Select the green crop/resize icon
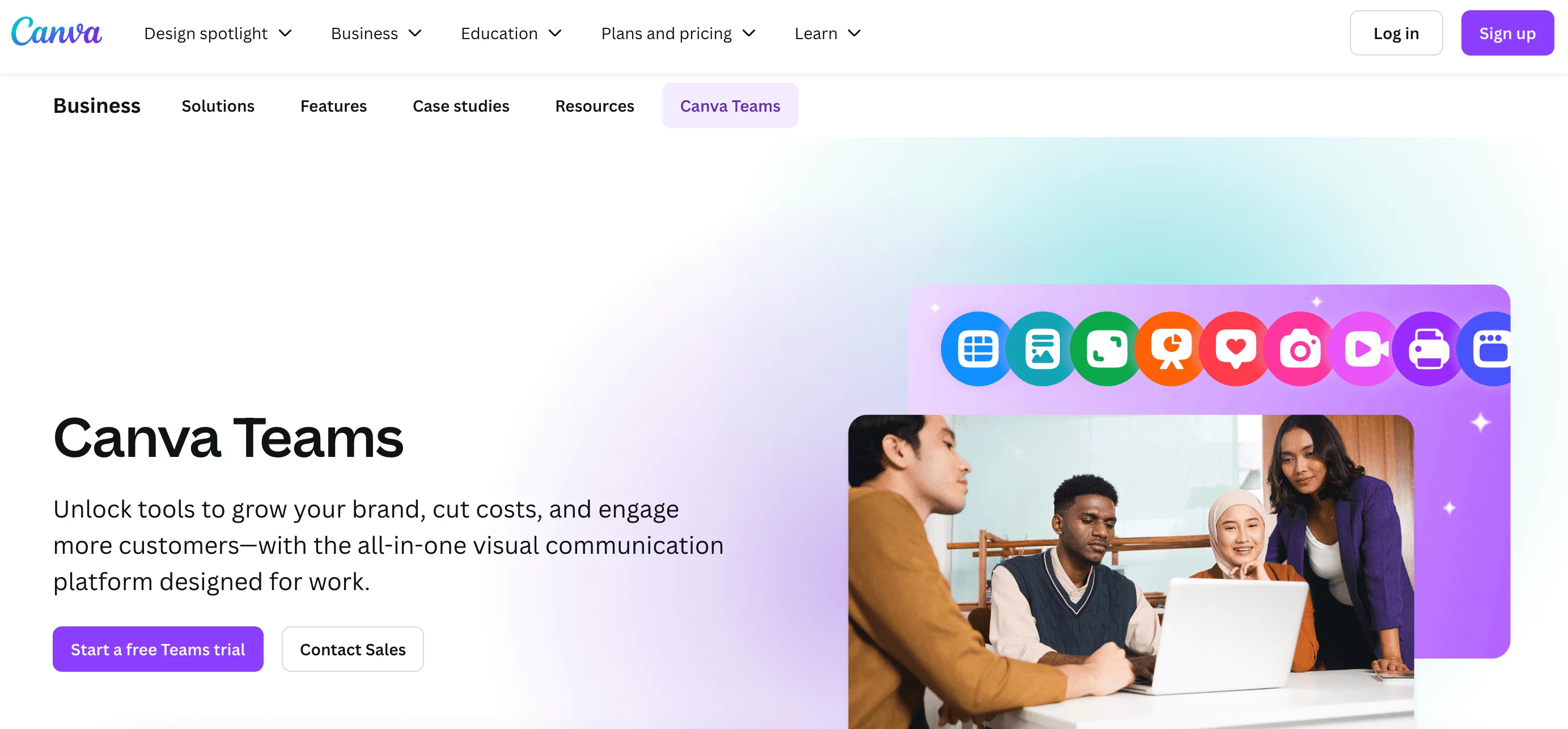Image resolution: width=1568 pixels, height=729 pixels. click(x=1106, y=349)
